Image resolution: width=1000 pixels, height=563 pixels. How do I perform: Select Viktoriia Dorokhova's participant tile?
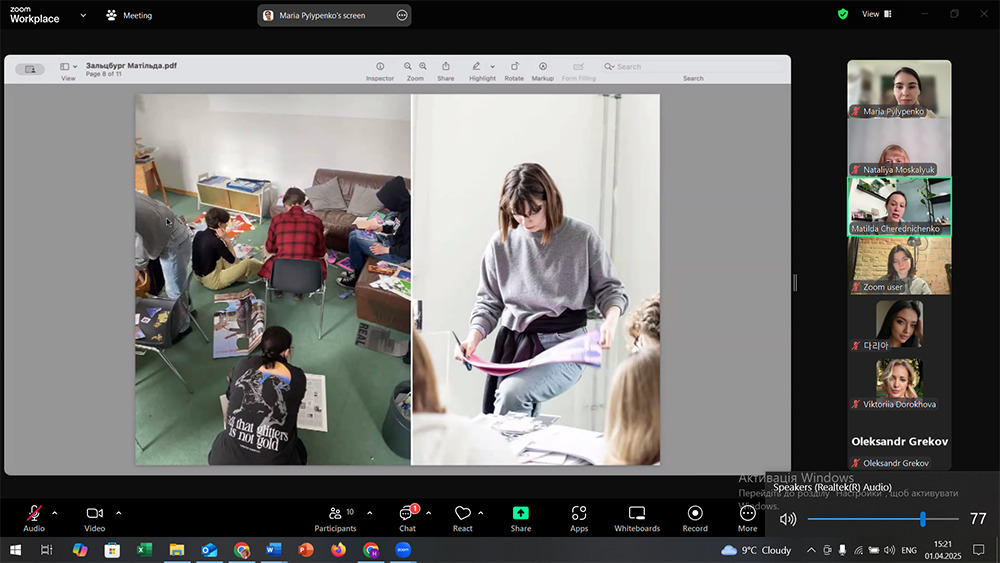tap(899, 383)
